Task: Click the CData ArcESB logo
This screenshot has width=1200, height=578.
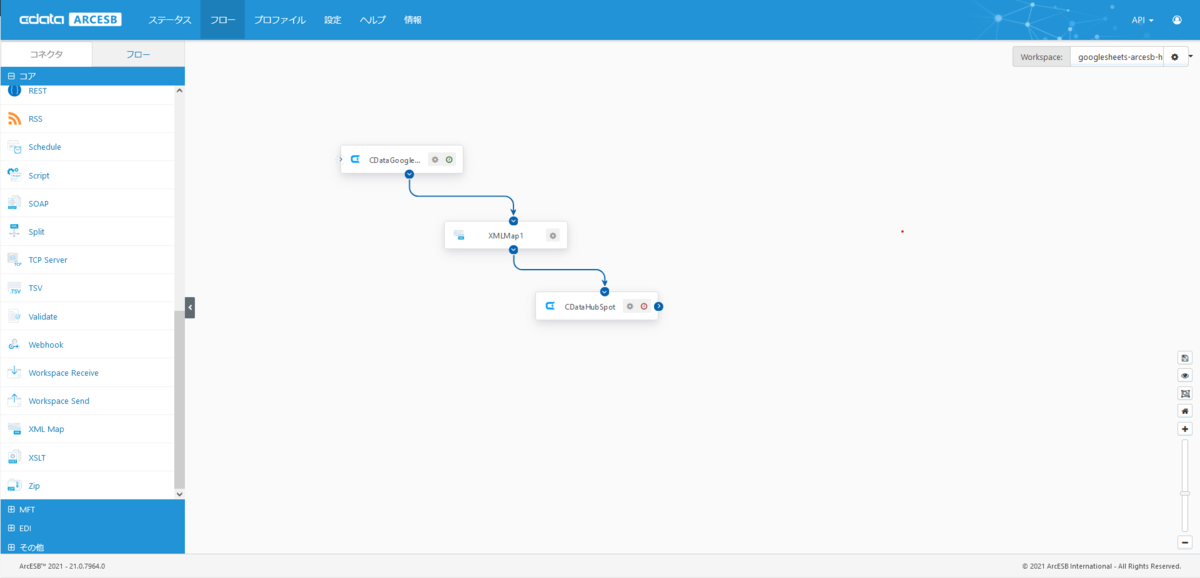Action: click(x=70, y=20)
